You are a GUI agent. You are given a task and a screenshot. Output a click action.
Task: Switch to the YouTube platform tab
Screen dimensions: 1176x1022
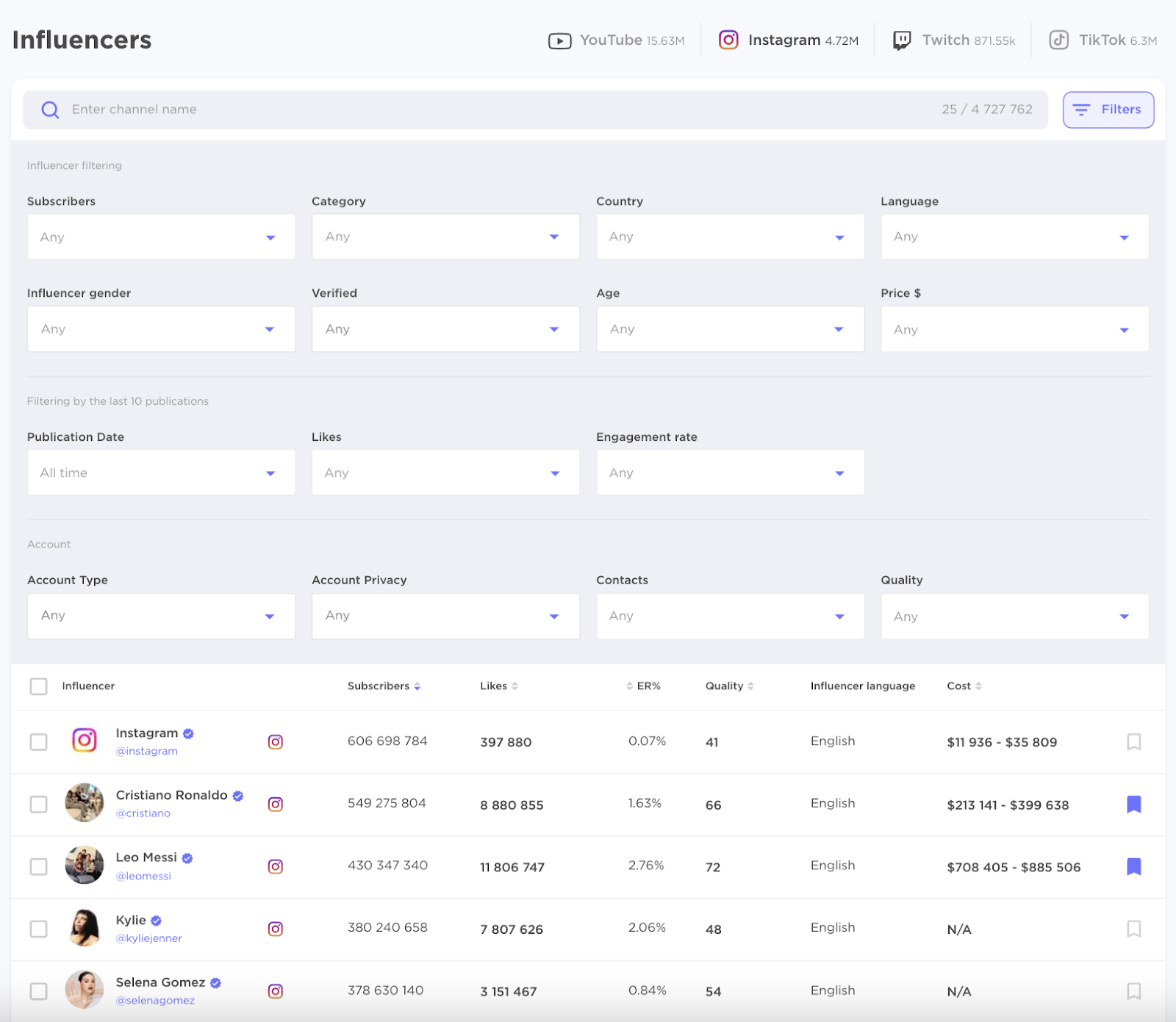tap(616, 40)
